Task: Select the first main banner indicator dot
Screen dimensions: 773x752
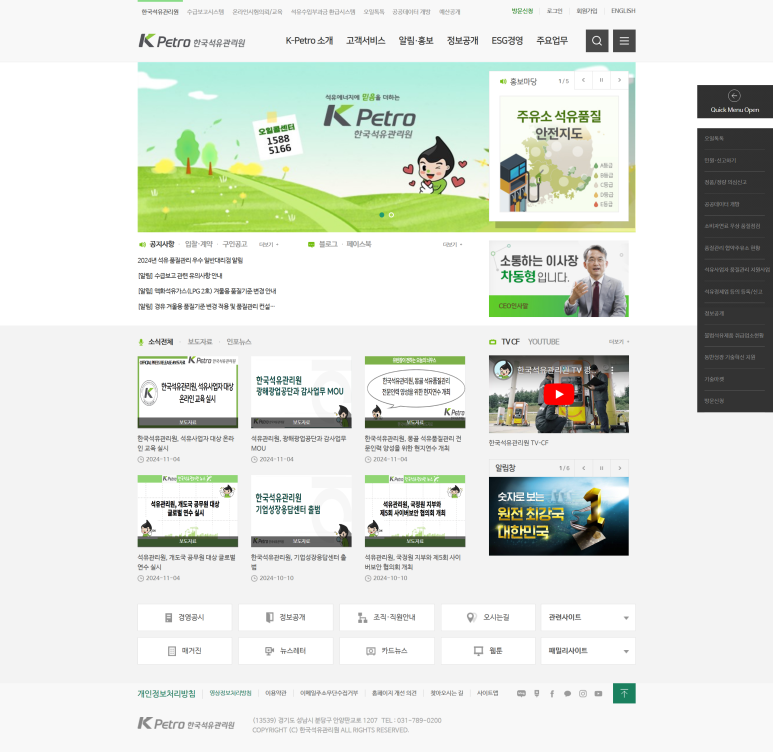Action: (382, 215)
